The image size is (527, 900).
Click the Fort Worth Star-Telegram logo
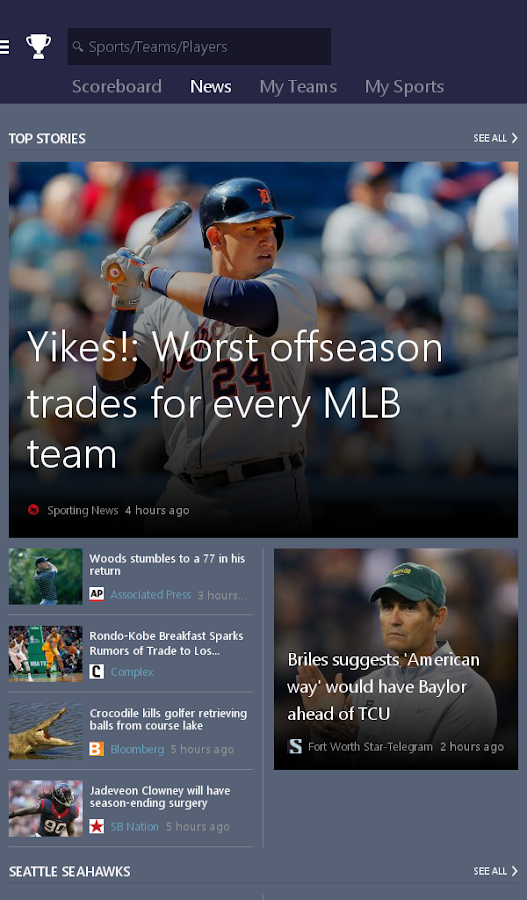[x=295, y=746]
